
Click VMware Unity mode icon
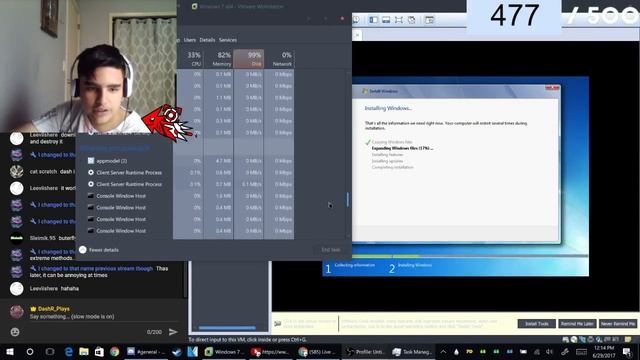click(x=411, y=20)
